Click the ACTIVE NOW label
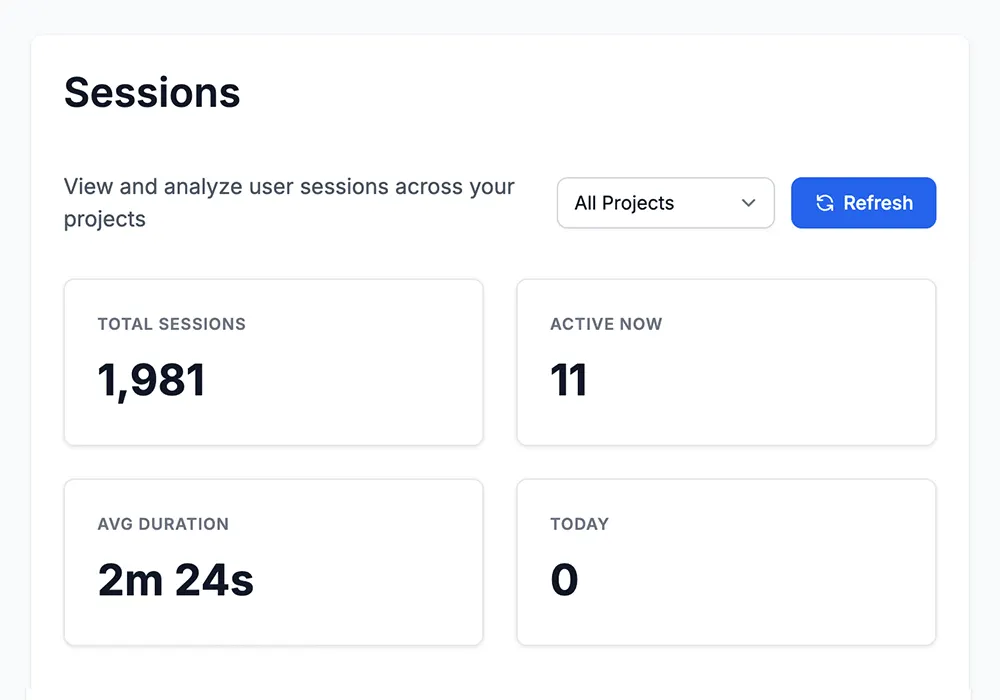Viewport: 1000px width, 700px height. [x=607, y=324]
